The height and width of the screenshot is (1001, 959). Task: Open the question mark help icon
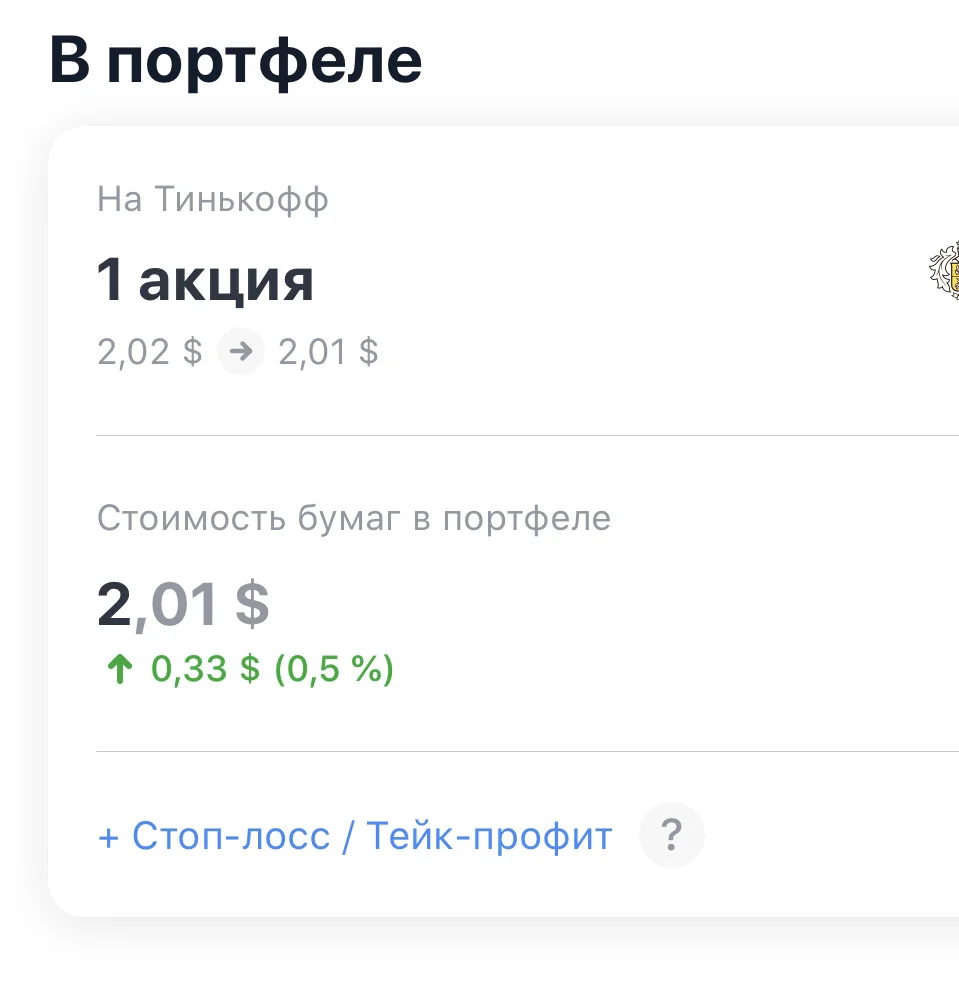coord(672,835)
